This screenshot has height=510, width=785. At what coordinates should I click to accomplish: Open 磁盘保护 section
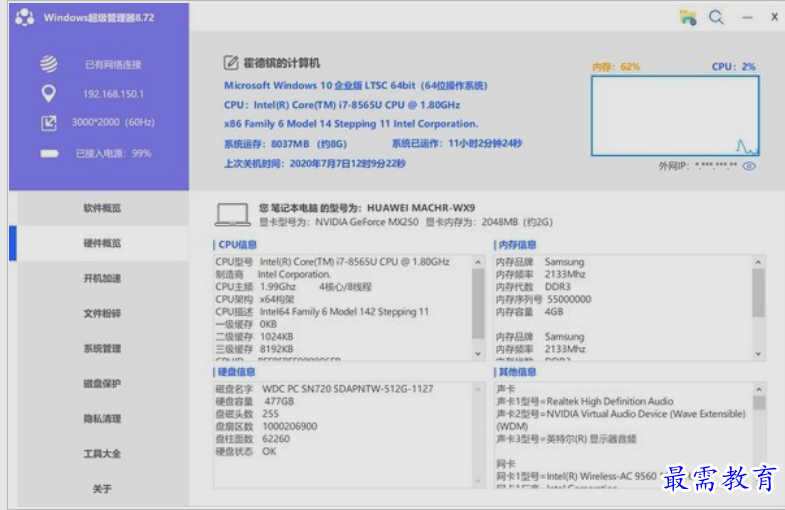102,383
